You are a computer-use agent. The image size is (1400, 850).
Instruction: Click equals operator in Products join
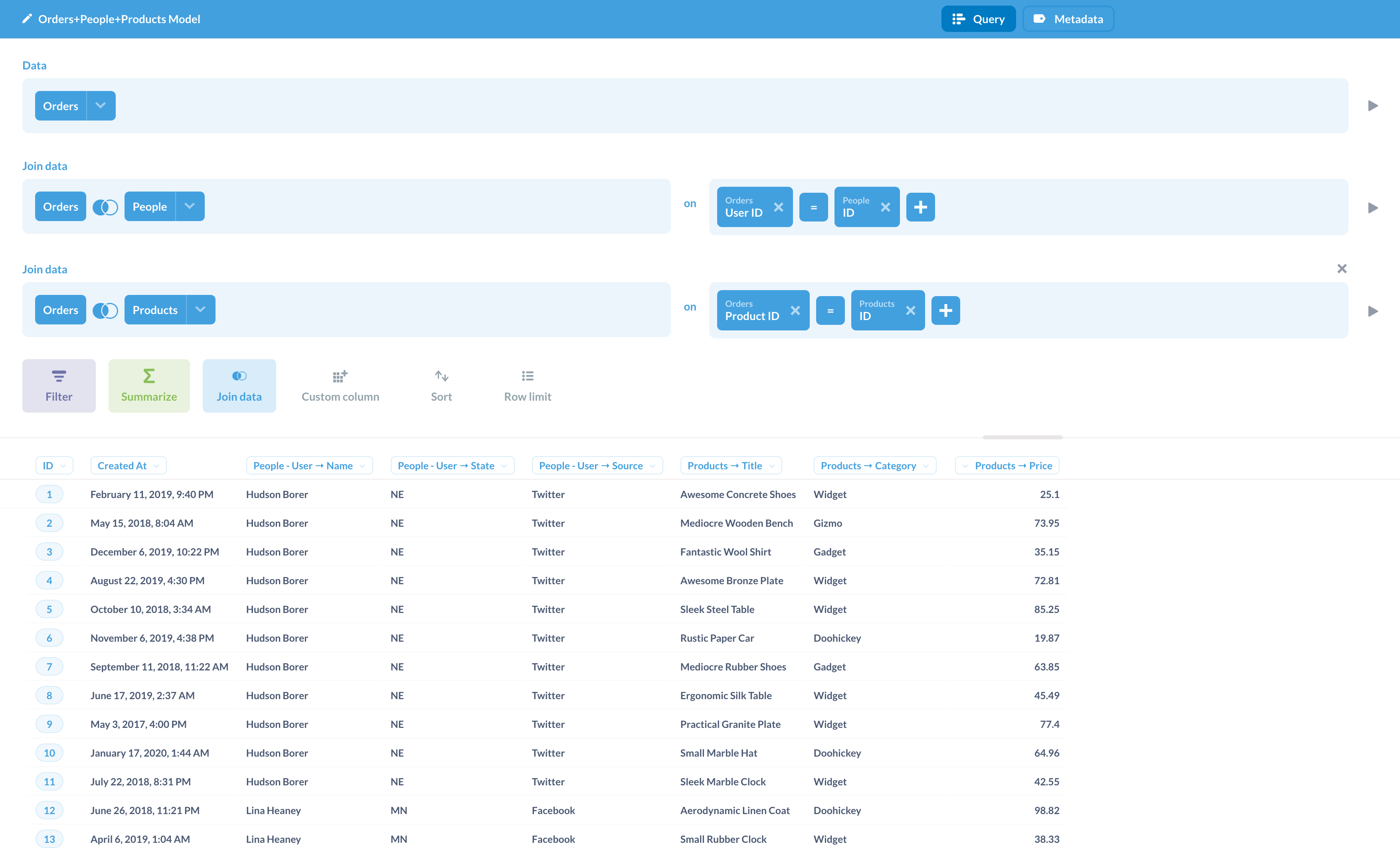click(830, 310)
